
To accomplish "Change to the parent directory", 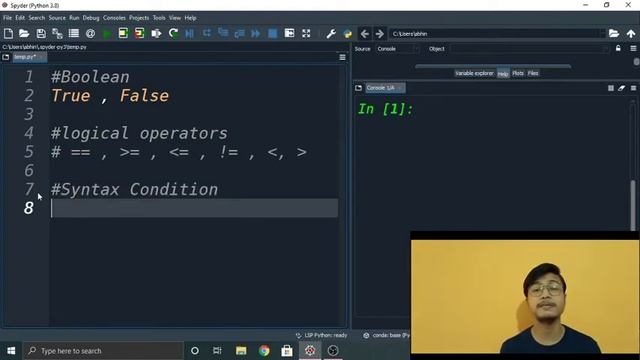I will click(631, 33).
